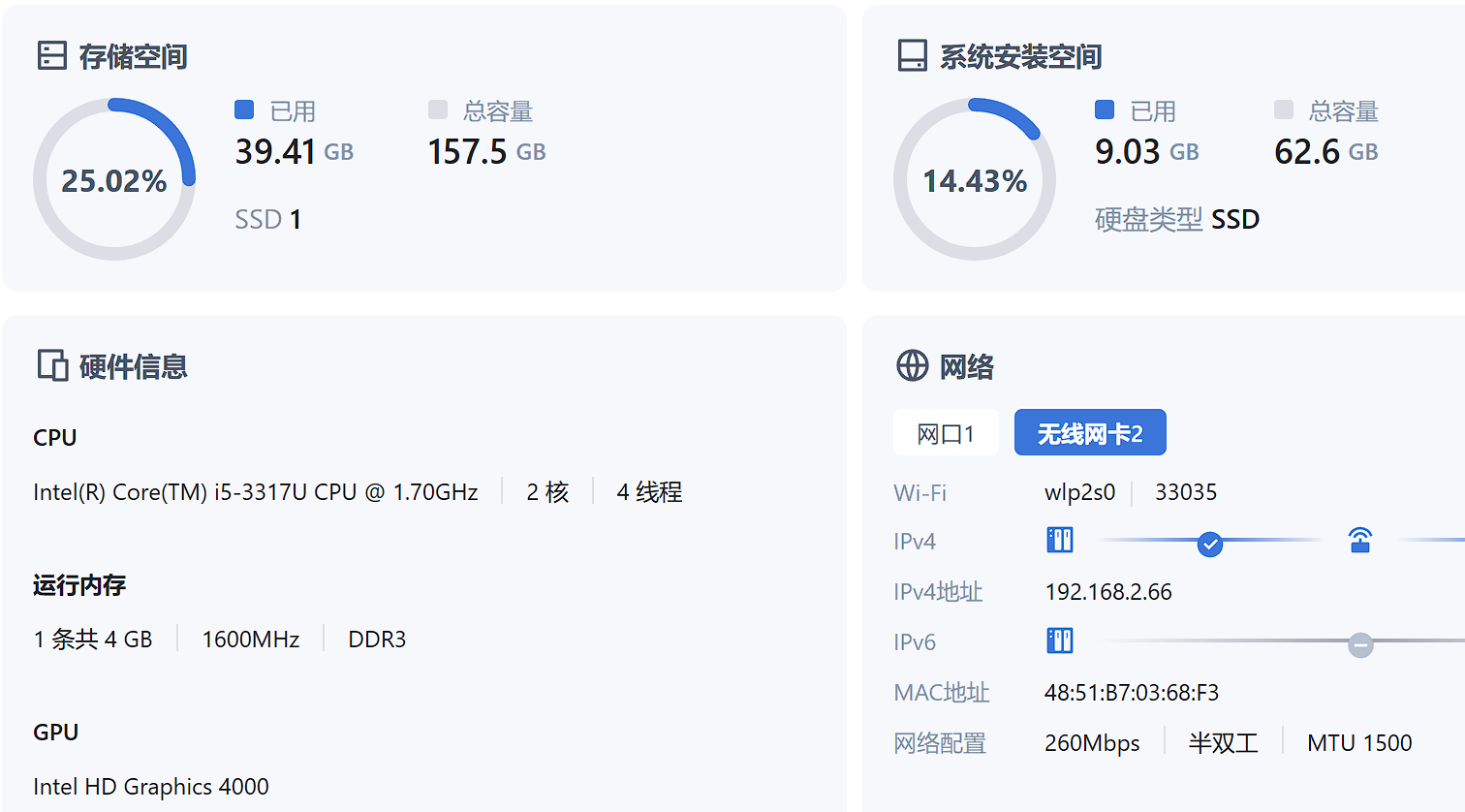Click the 网络配置 row label
The height and width of the screenshot is (812, 1465).
tap(940, 743)
